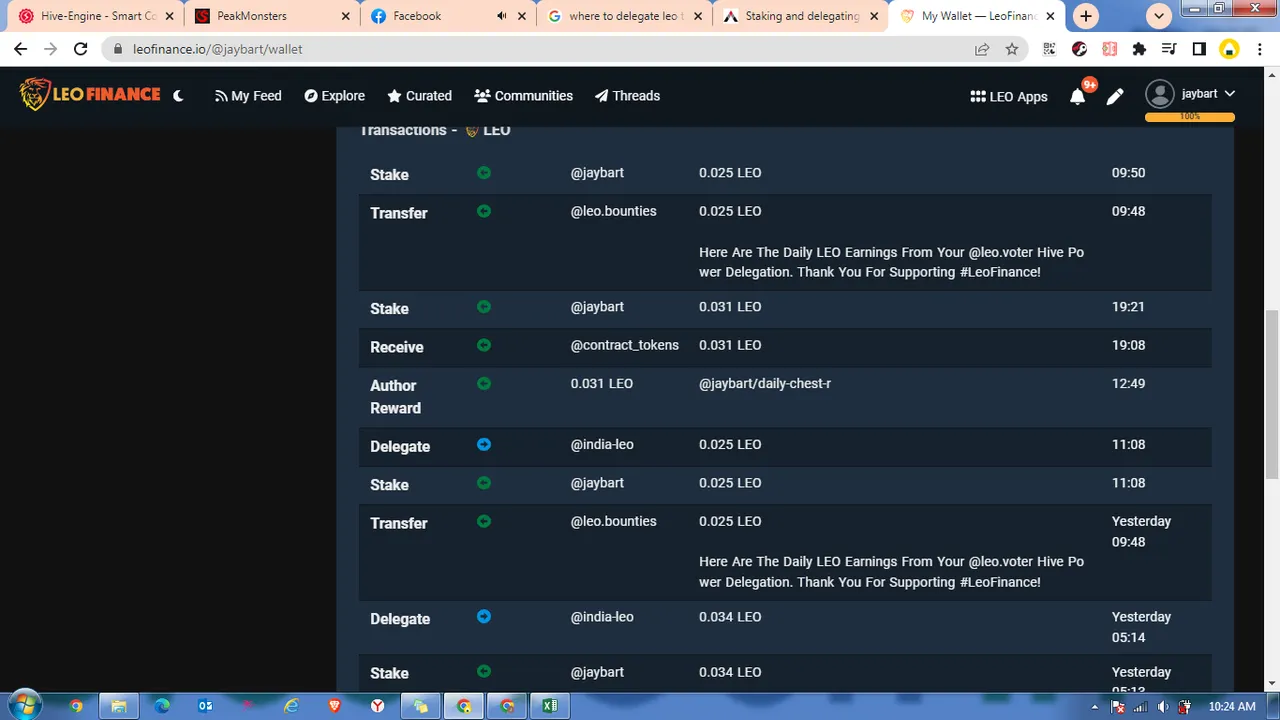Click the 19:21 timestamp of the Stake row
Screen dimensions: 1280x720
(1128, 307)
